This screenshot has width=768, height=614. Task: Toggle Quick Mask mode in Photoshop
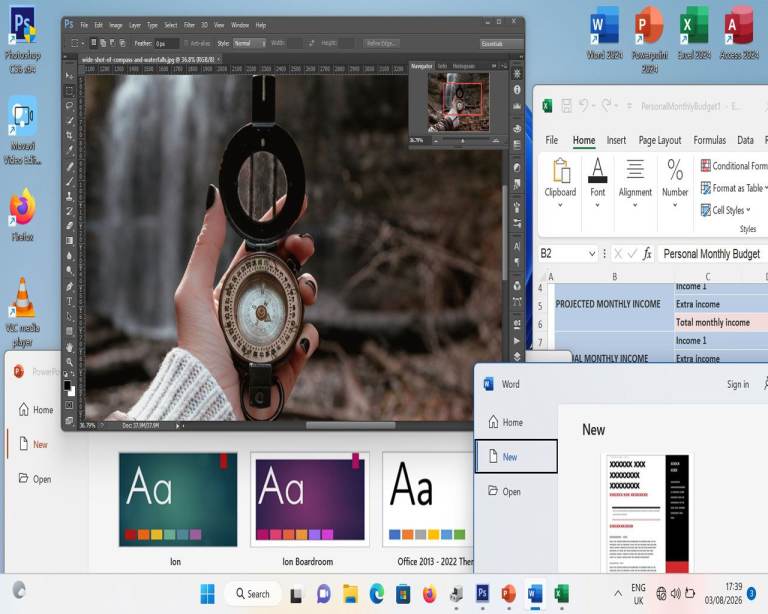click(x=70, y=405)
